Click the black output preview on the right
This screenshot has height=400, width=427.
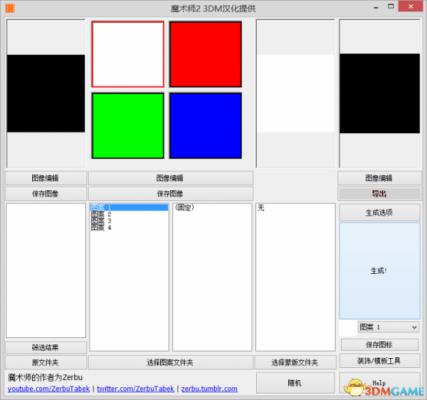pos(380,93)
